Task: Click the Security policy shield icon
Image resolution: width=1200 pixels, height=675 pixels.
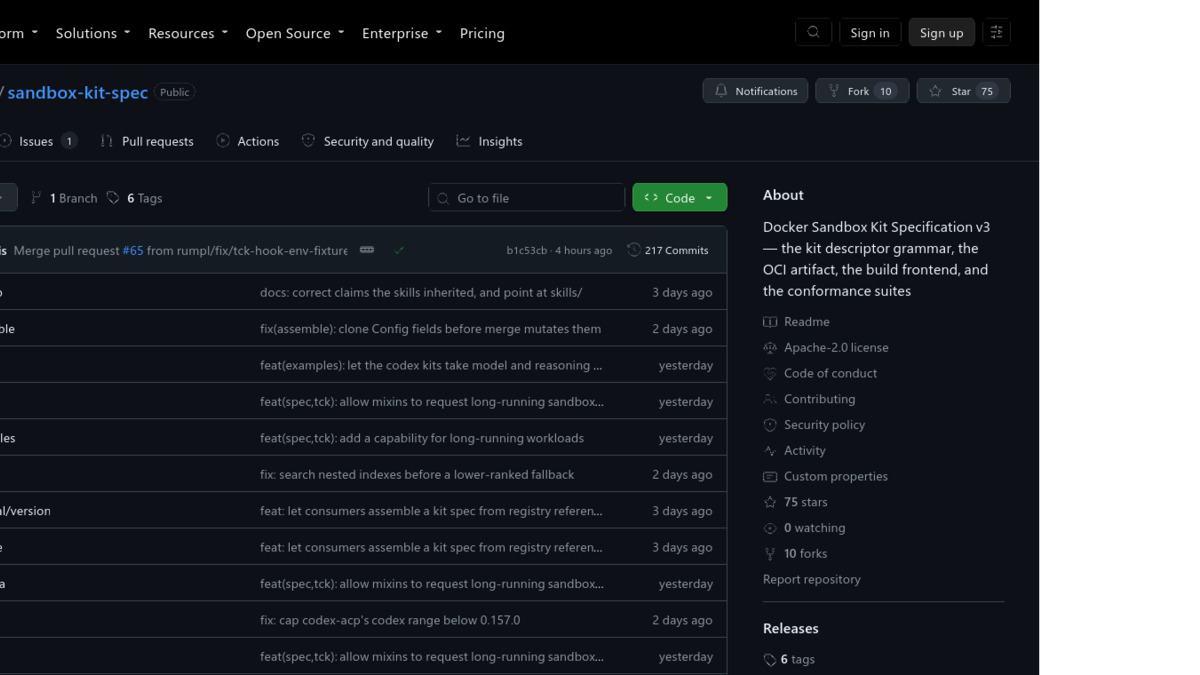Action: click(770, 425)
